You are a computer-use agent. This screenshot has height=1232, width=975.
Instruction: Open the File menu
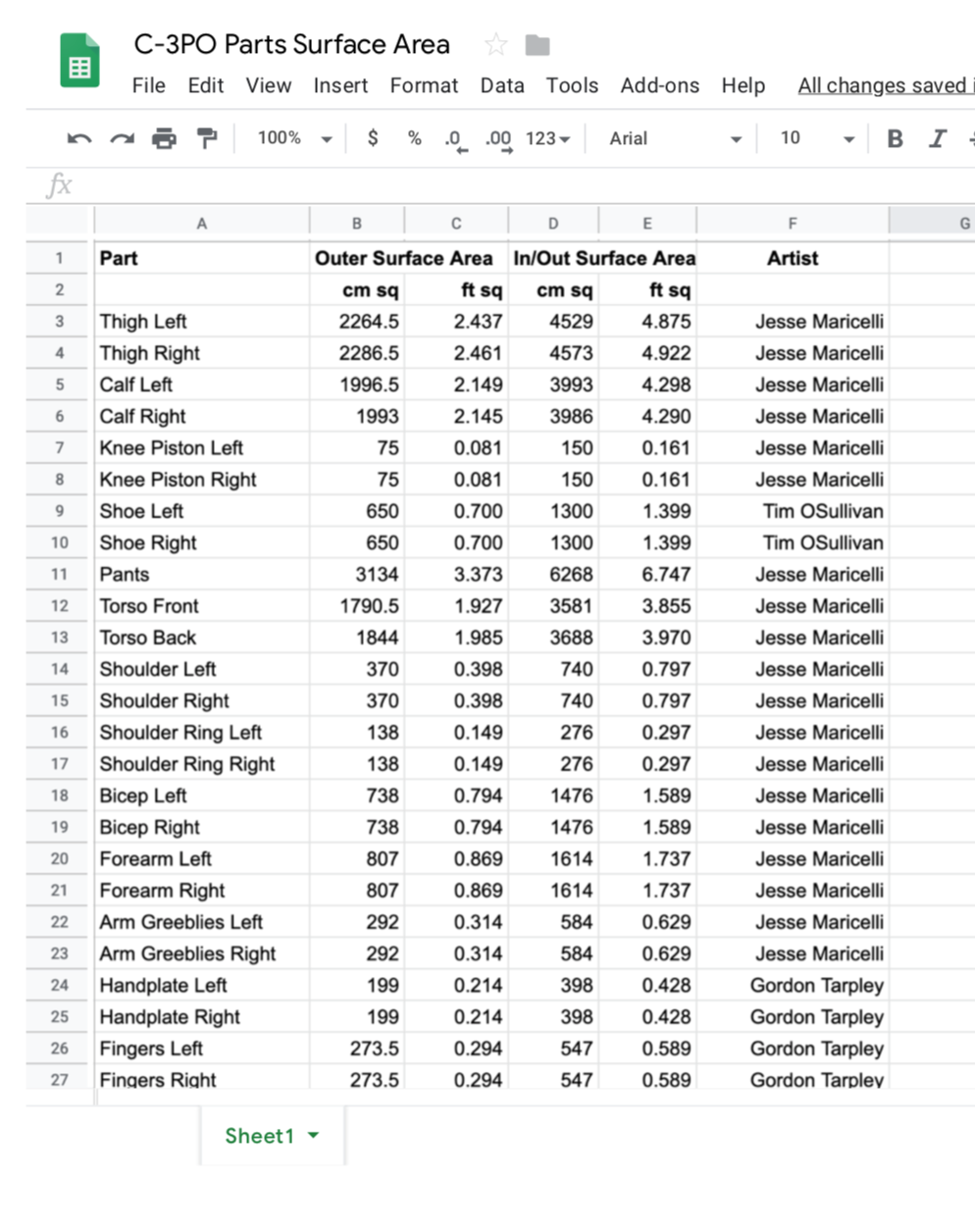(149, 85)
